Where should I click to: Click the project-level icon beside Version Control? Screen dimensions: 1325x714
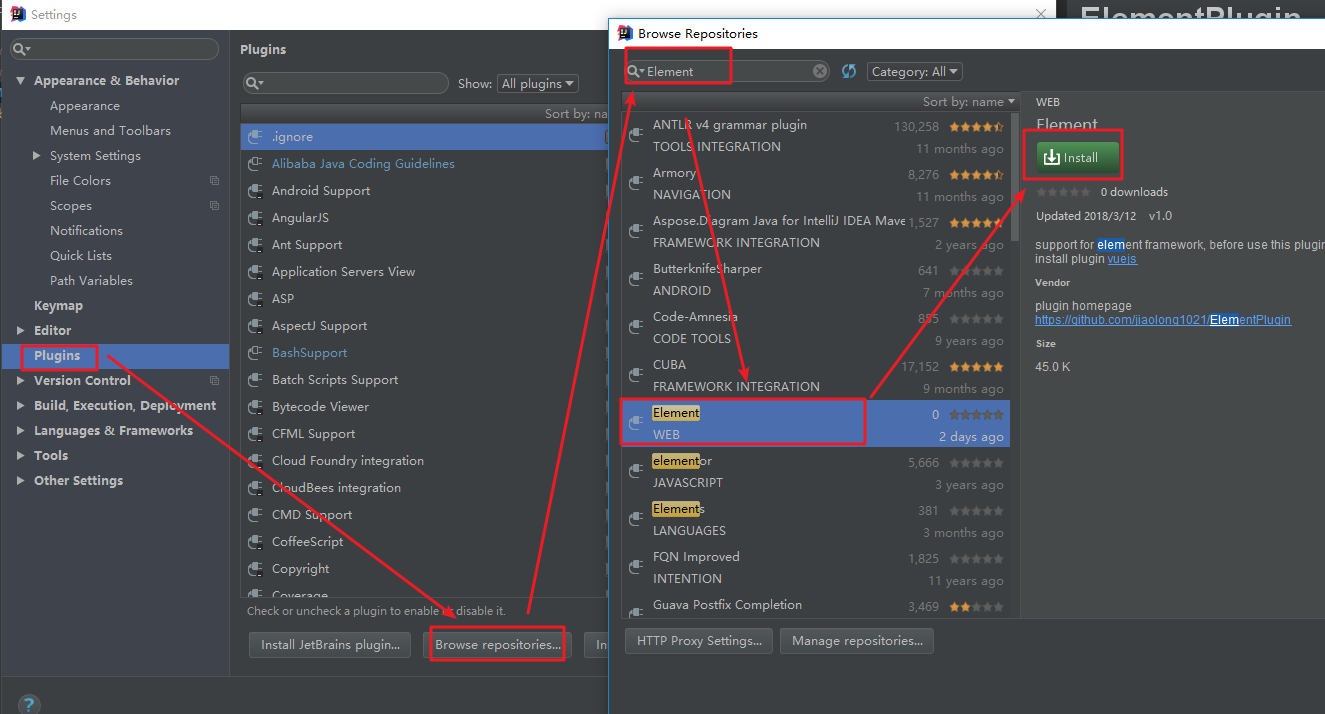tap(214, 380)
